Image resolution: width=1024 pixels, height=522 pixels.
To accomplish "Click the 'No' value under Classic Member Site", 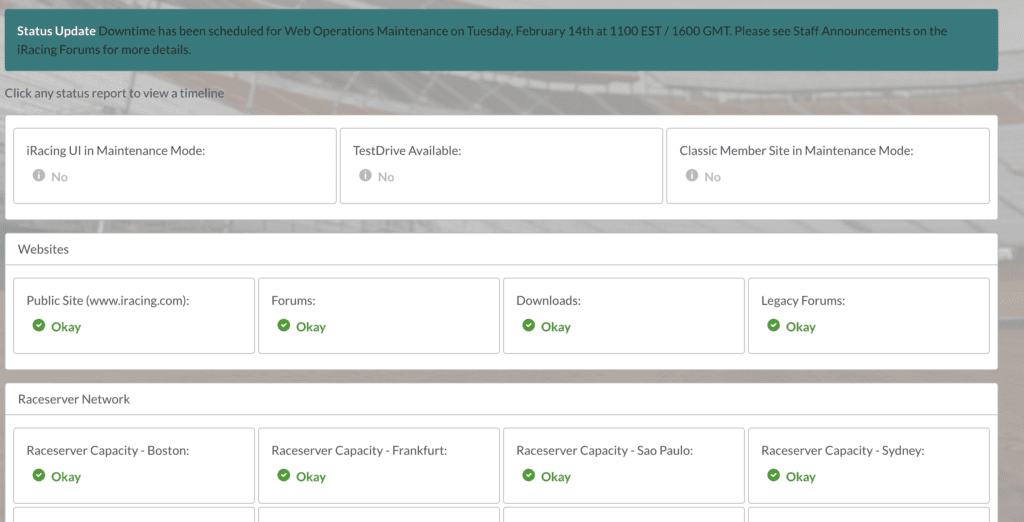I will pos(712,177).
